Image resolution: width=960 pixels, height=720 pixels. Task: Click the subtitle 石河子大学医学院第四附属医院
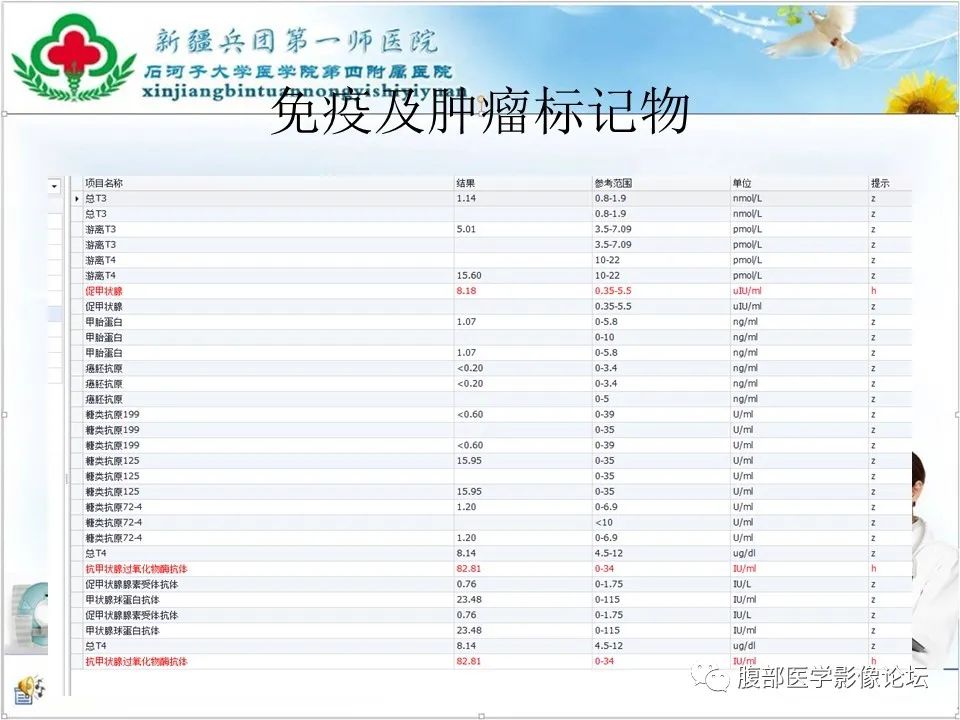pos(298,72)
